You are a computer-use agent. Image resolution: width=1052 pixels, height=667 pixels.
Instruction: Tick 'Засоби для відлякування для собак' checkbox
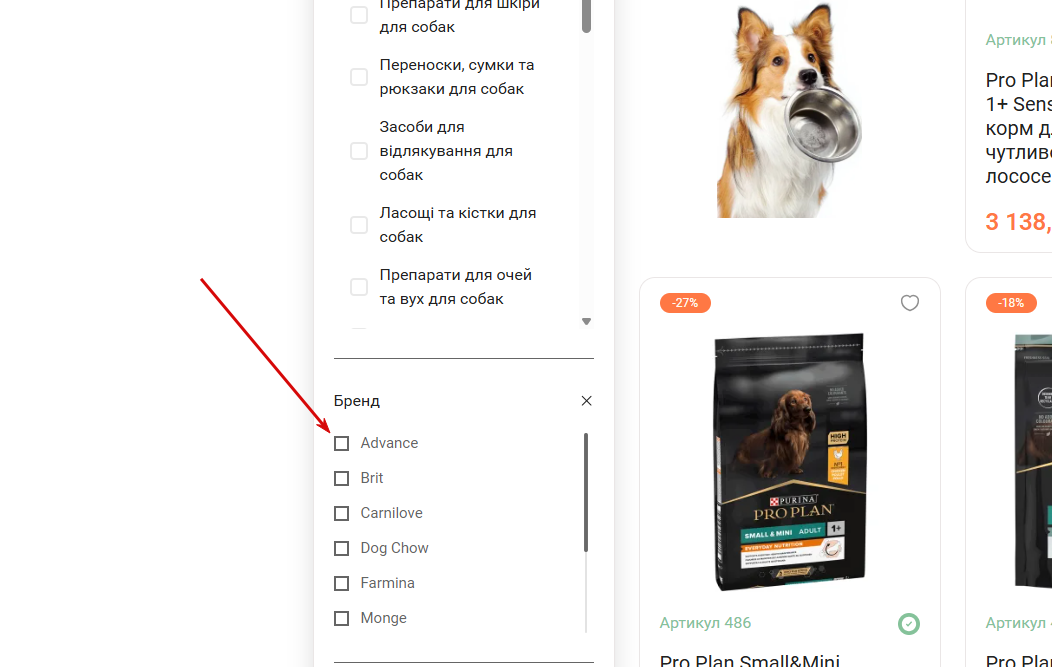click(x=359, y=151)
